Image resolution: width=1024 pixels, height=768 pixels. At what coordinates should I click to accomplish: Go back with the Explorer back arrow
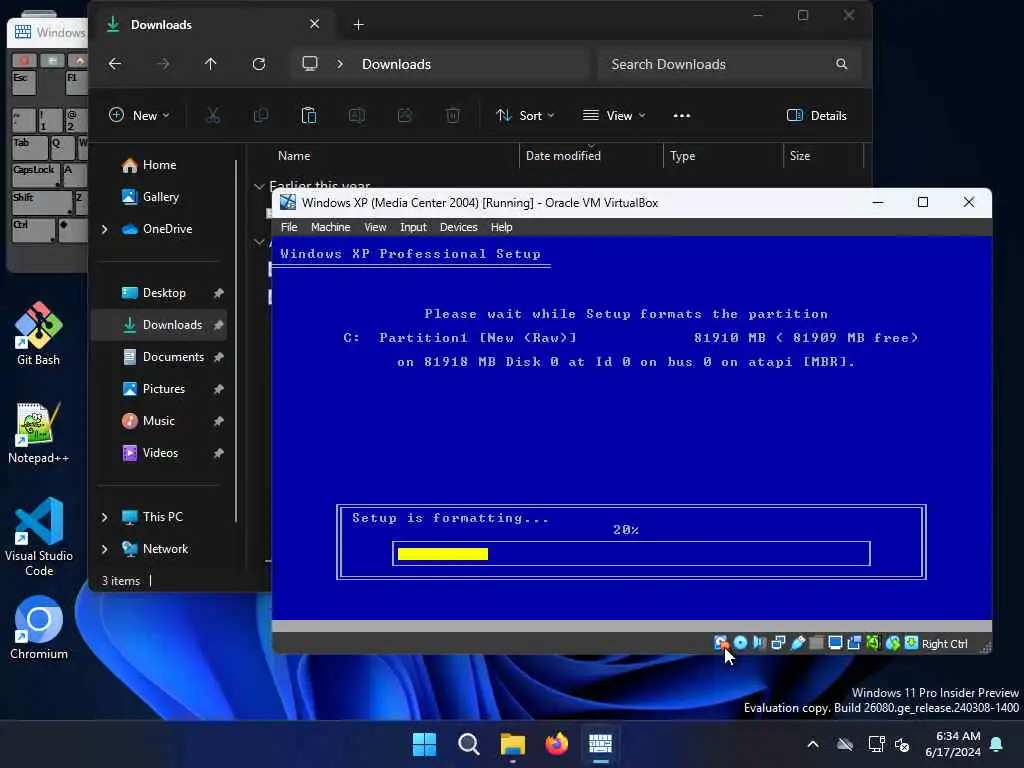click(115, 64)
